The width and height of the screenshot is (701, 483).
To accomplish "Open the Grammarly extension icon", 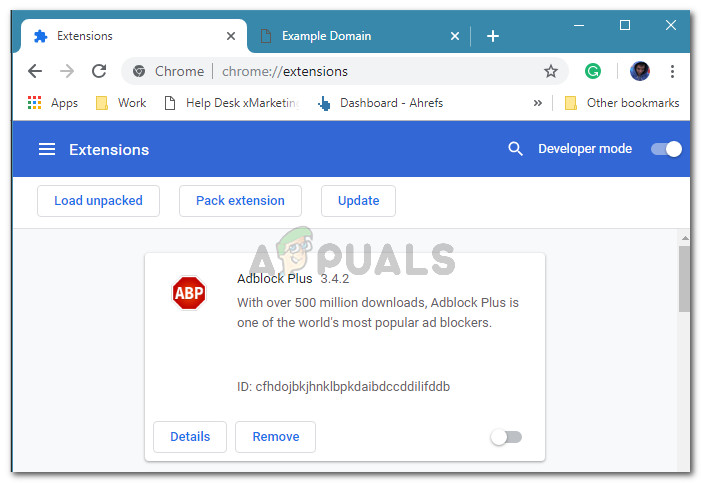I will pos(593,71).
